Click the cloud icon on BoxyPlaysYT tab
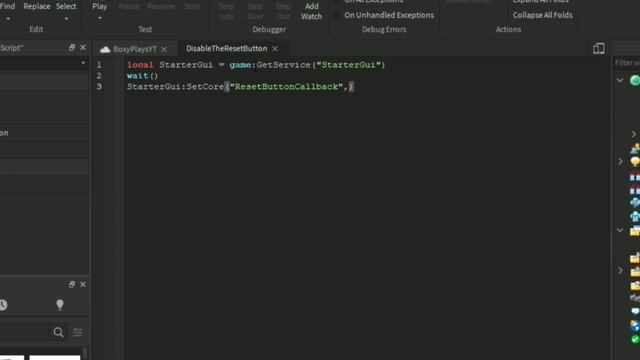Screen dimensions: 640x360 tap(105, 49)
